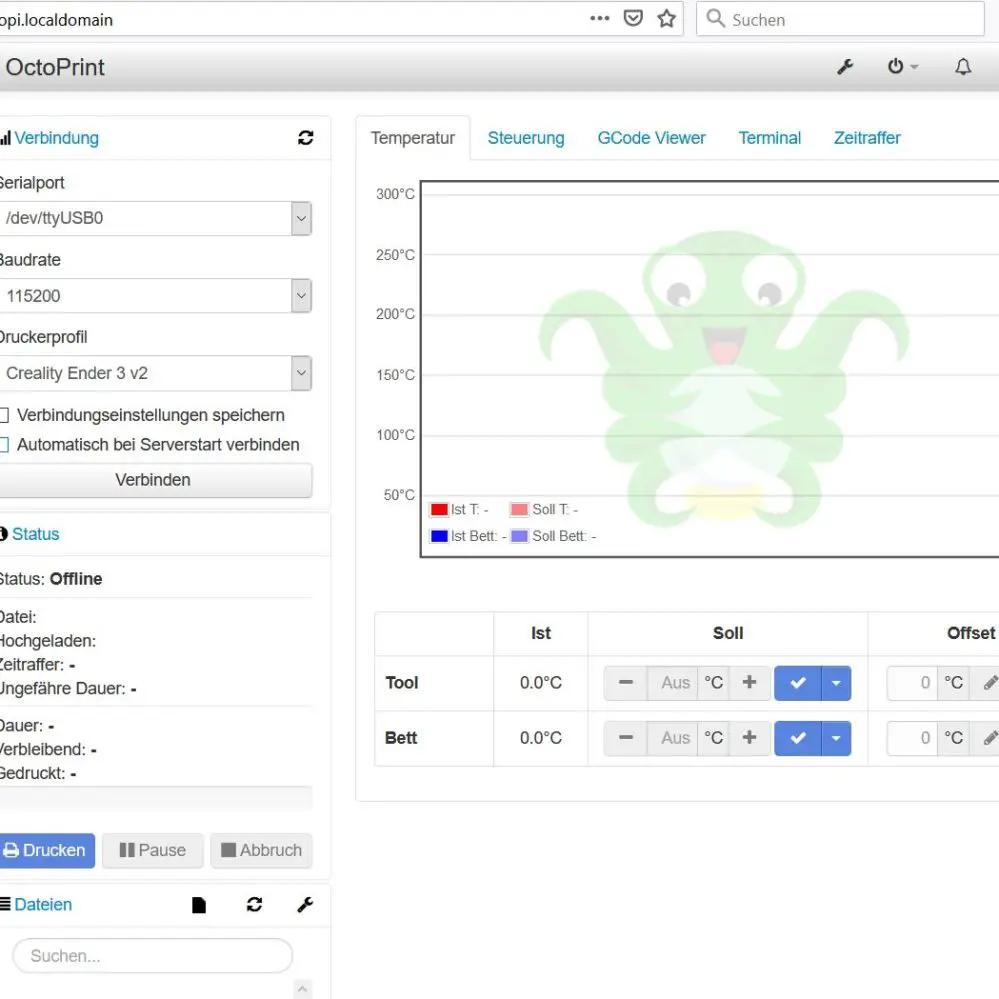Open the browser page actions ellipsis
This screenshot has width=999, height=999.
tap(600, 18)
